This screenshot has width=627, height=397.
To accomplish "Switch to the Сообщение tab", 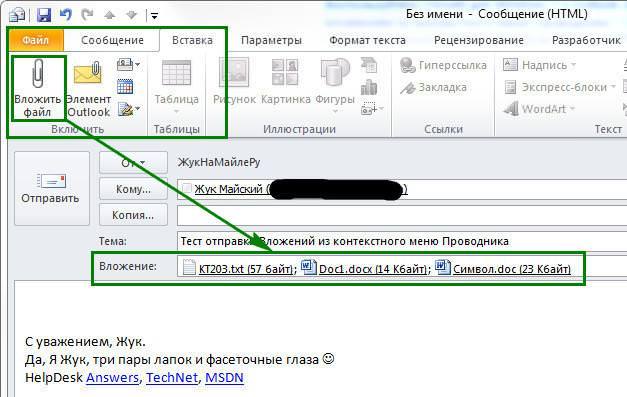I will pyautogui.click(x=112, y=40).
